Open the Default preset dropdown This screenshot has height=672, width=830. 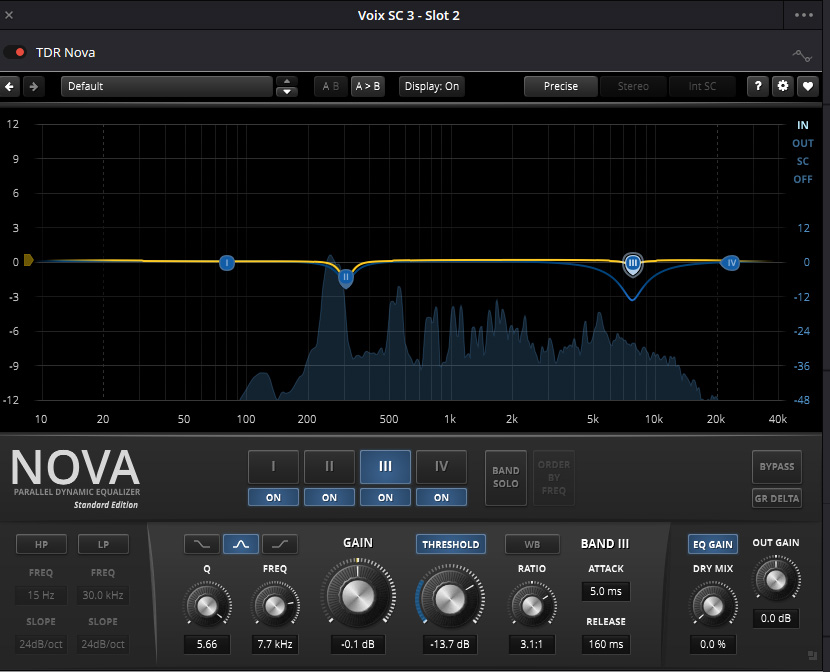point(166,86)
